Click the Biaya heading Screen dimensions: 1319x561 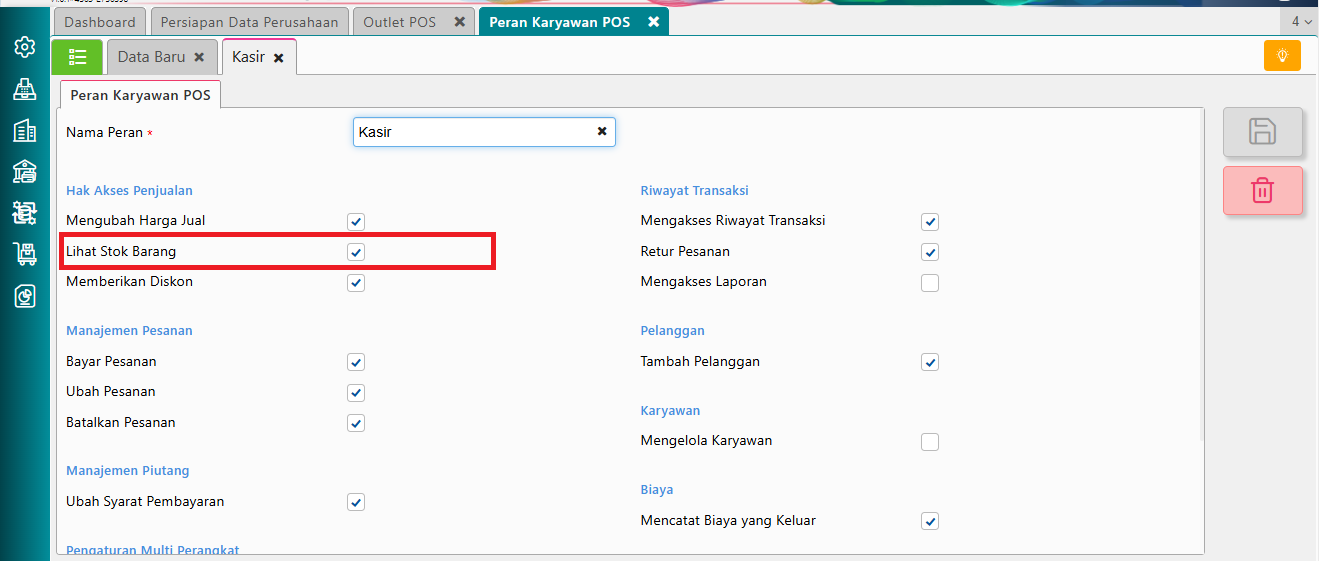657,489
